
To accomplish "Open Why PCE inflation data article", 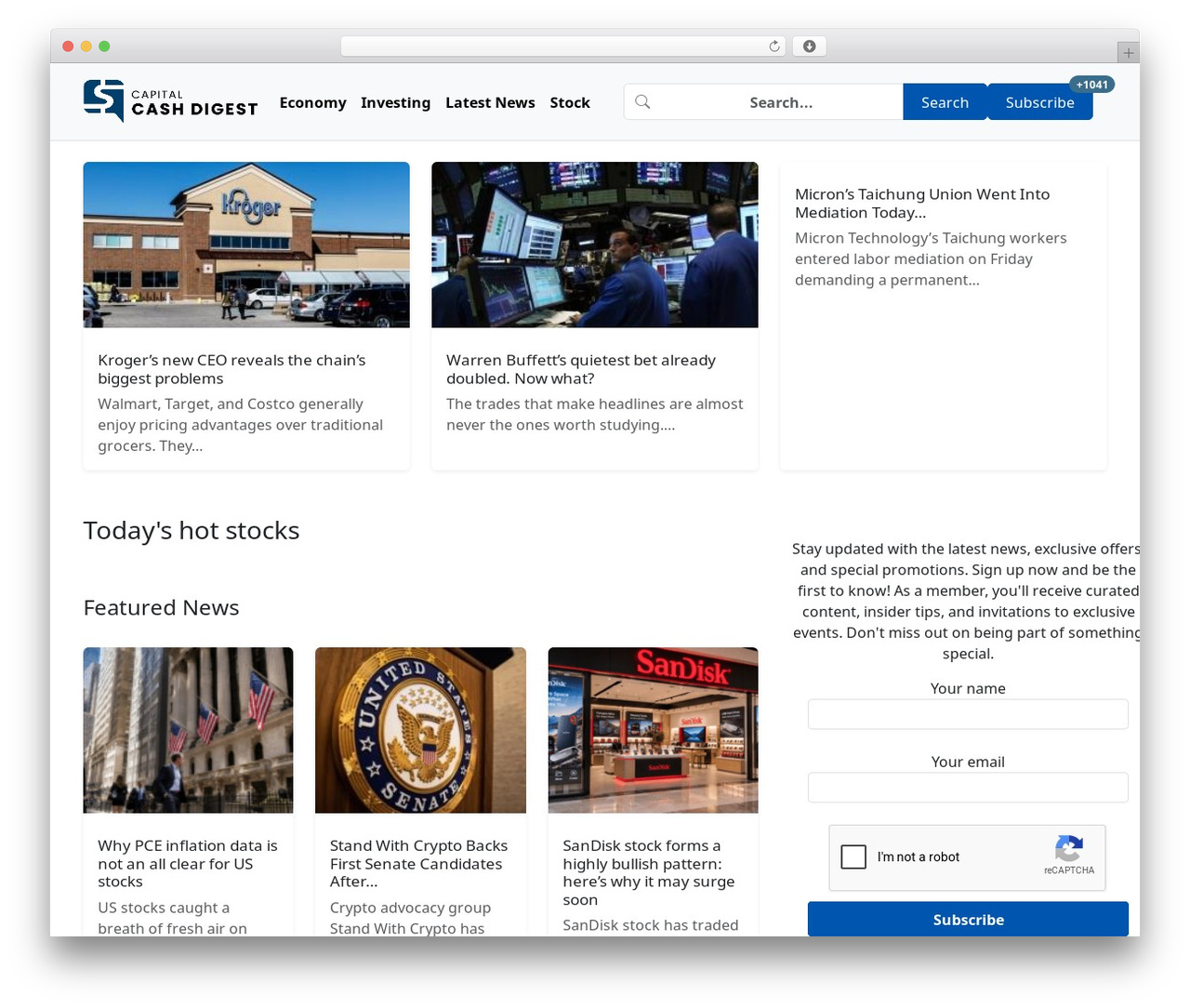I will [188, 863].
